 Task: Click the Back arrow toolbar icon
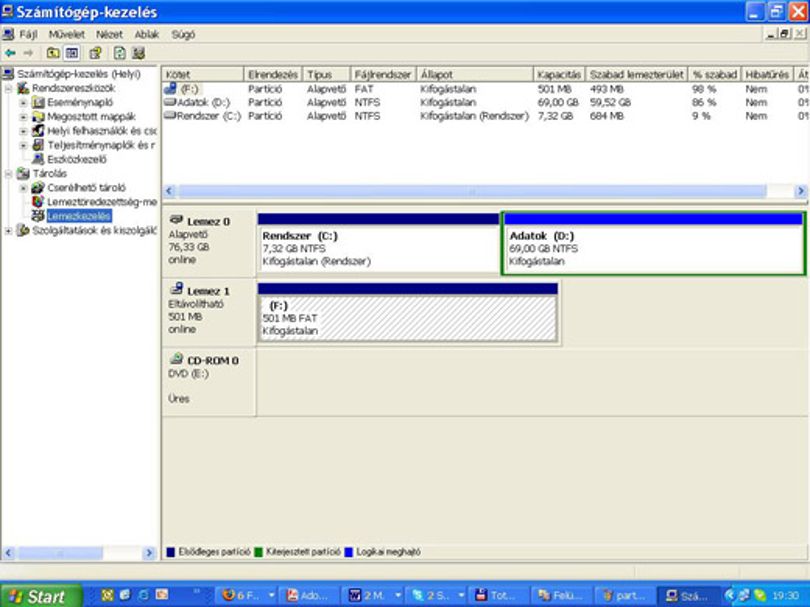10,53
